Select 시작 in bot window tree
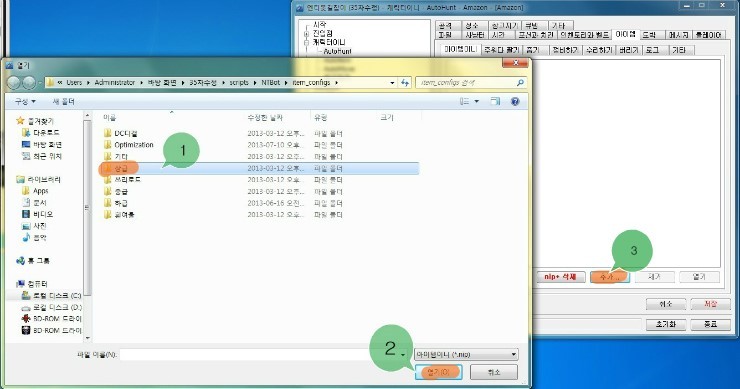Image resolution: width=740 pixels, height=389 pixels. pos(320,24)
